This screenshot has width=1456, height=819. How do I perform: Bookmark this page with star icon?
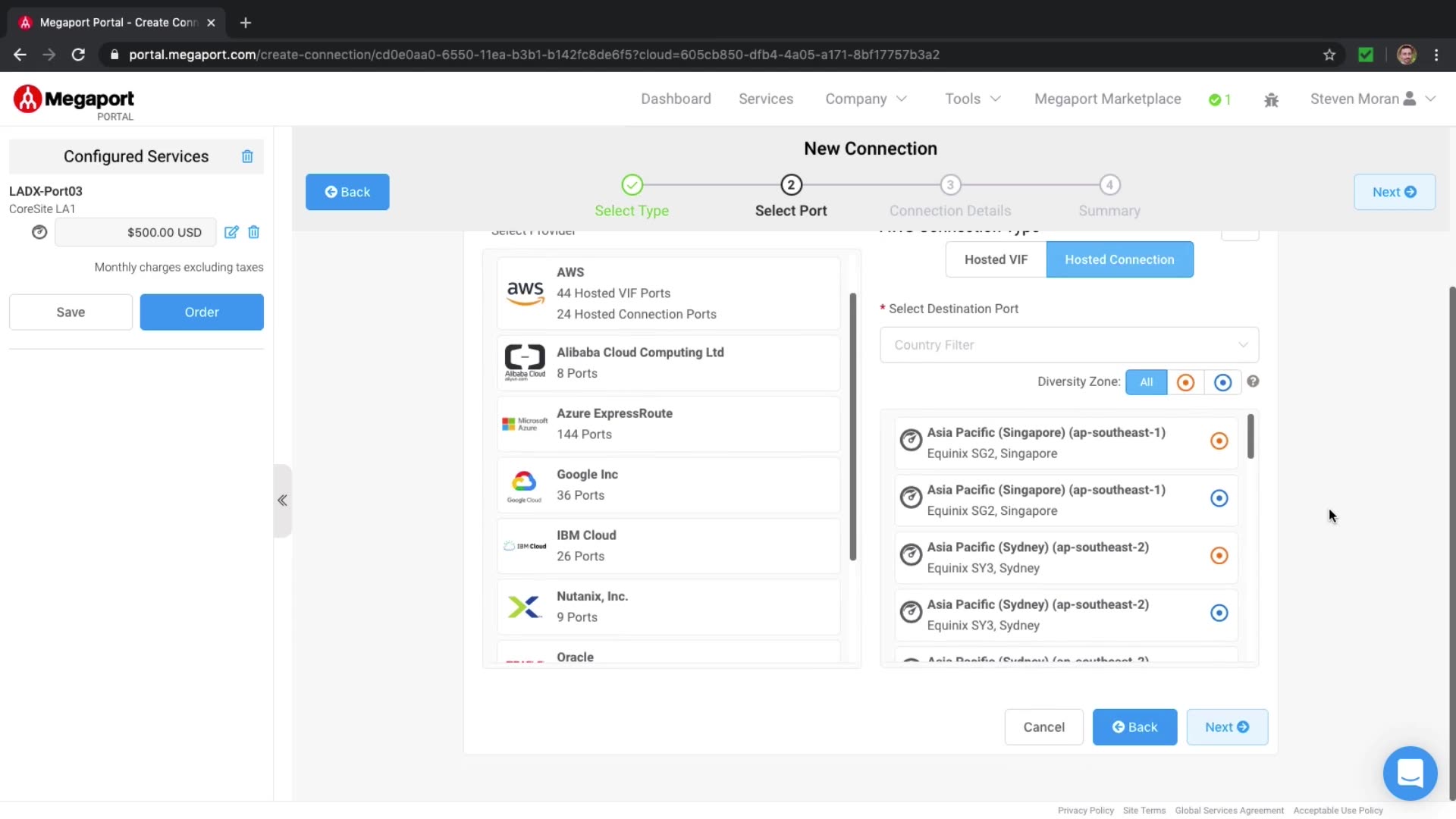tap(1329, 55)
